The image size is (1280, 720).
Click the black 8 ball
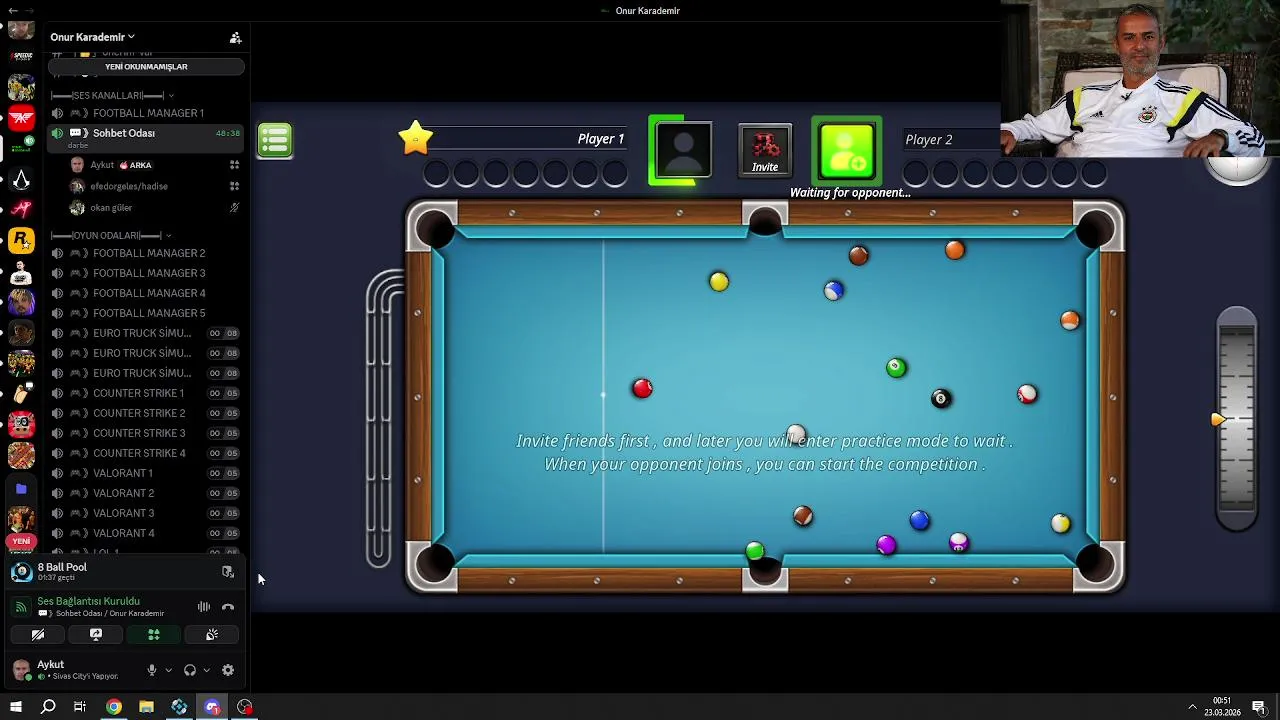940,398
